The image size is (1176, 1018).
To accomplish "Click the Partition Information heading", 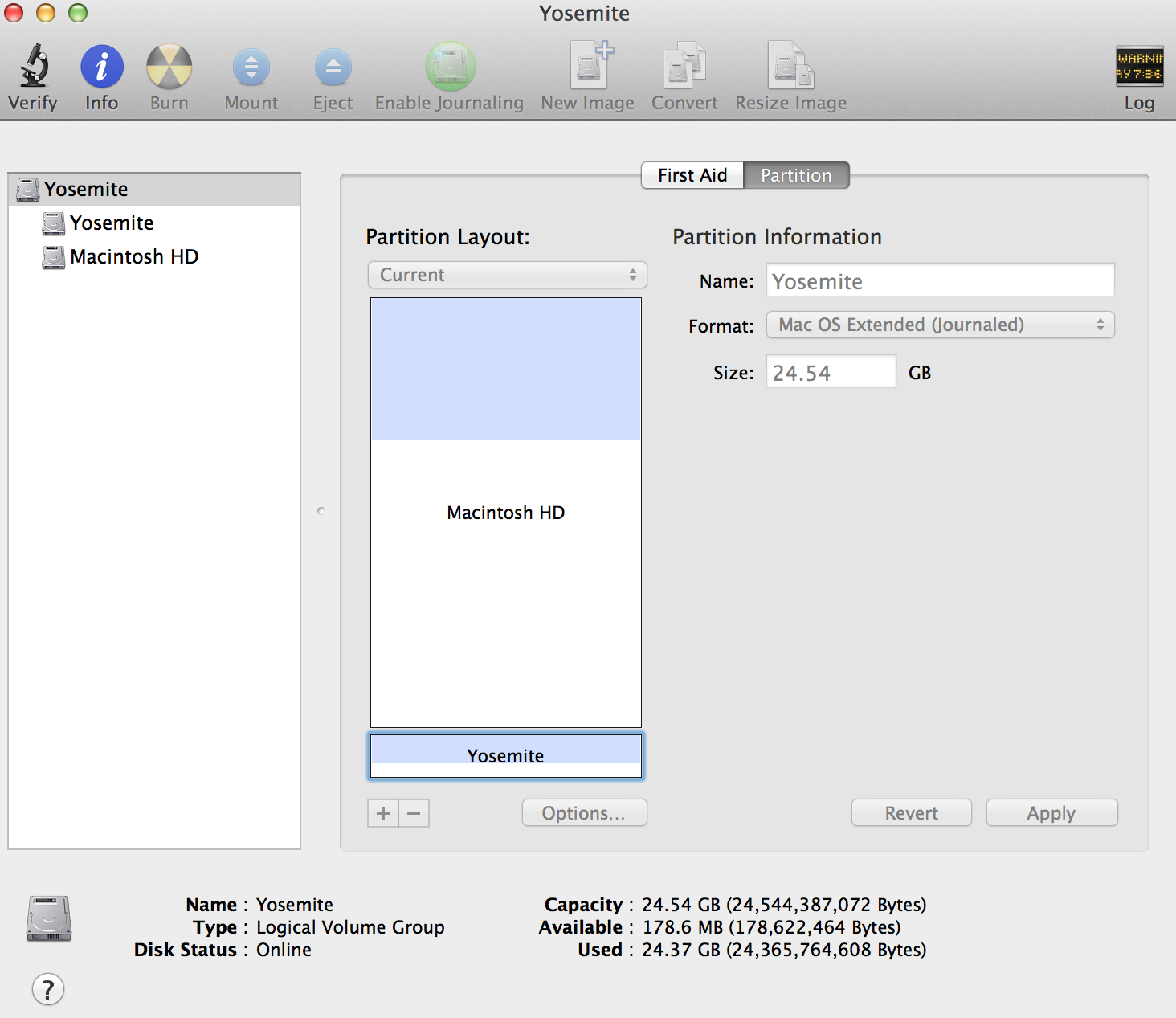I will click(x=777, y=237).
